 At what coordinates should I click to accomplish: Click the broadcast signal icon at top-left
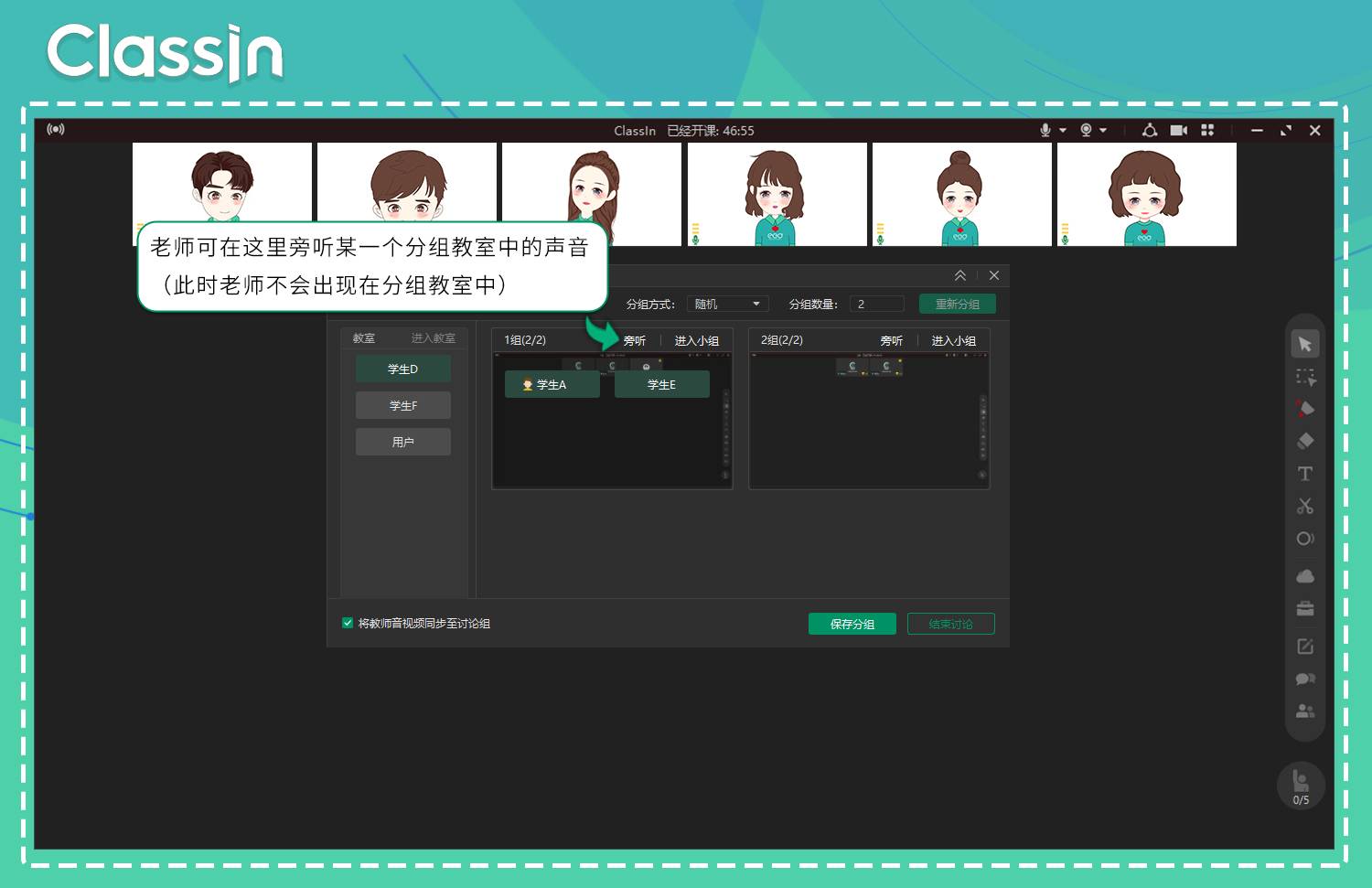pyautogui.click(x=56, y=129)
